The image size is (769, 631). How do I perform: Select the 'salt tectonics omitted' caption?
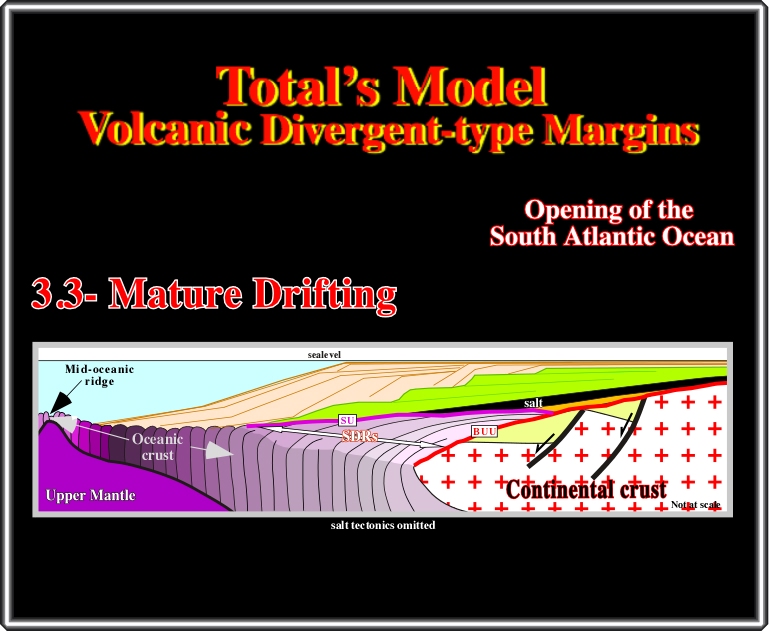click(x=384, y=525)
